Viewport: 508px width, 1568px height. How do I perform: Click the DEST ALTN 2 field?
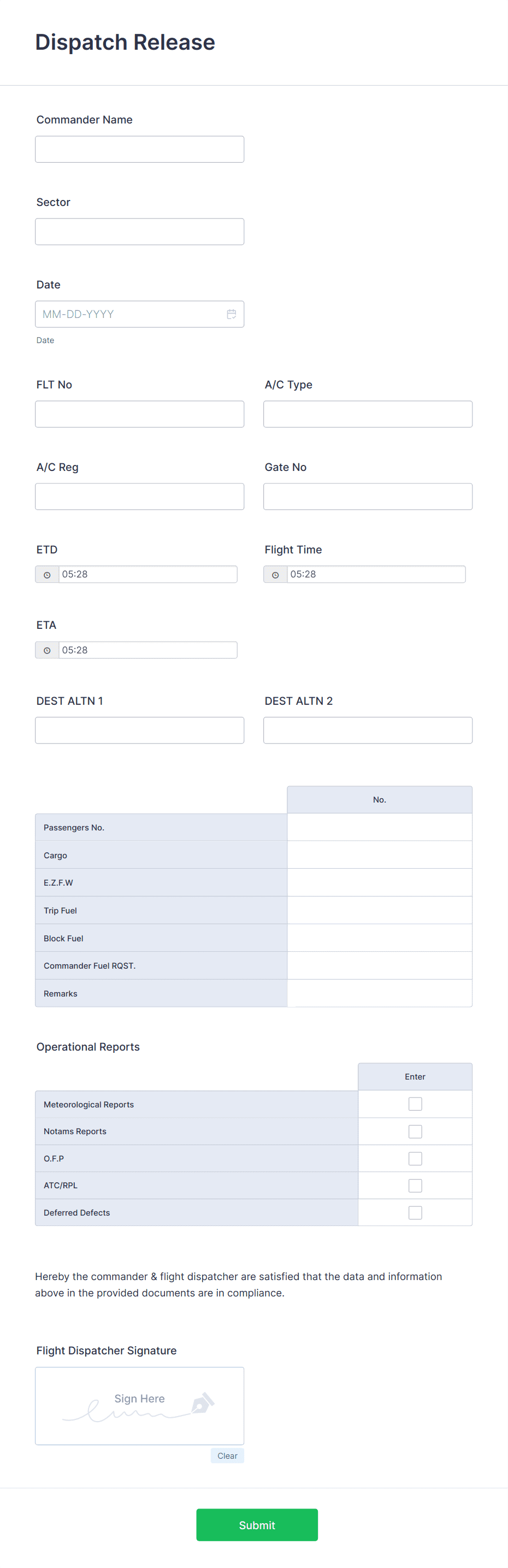coord(368,730)
